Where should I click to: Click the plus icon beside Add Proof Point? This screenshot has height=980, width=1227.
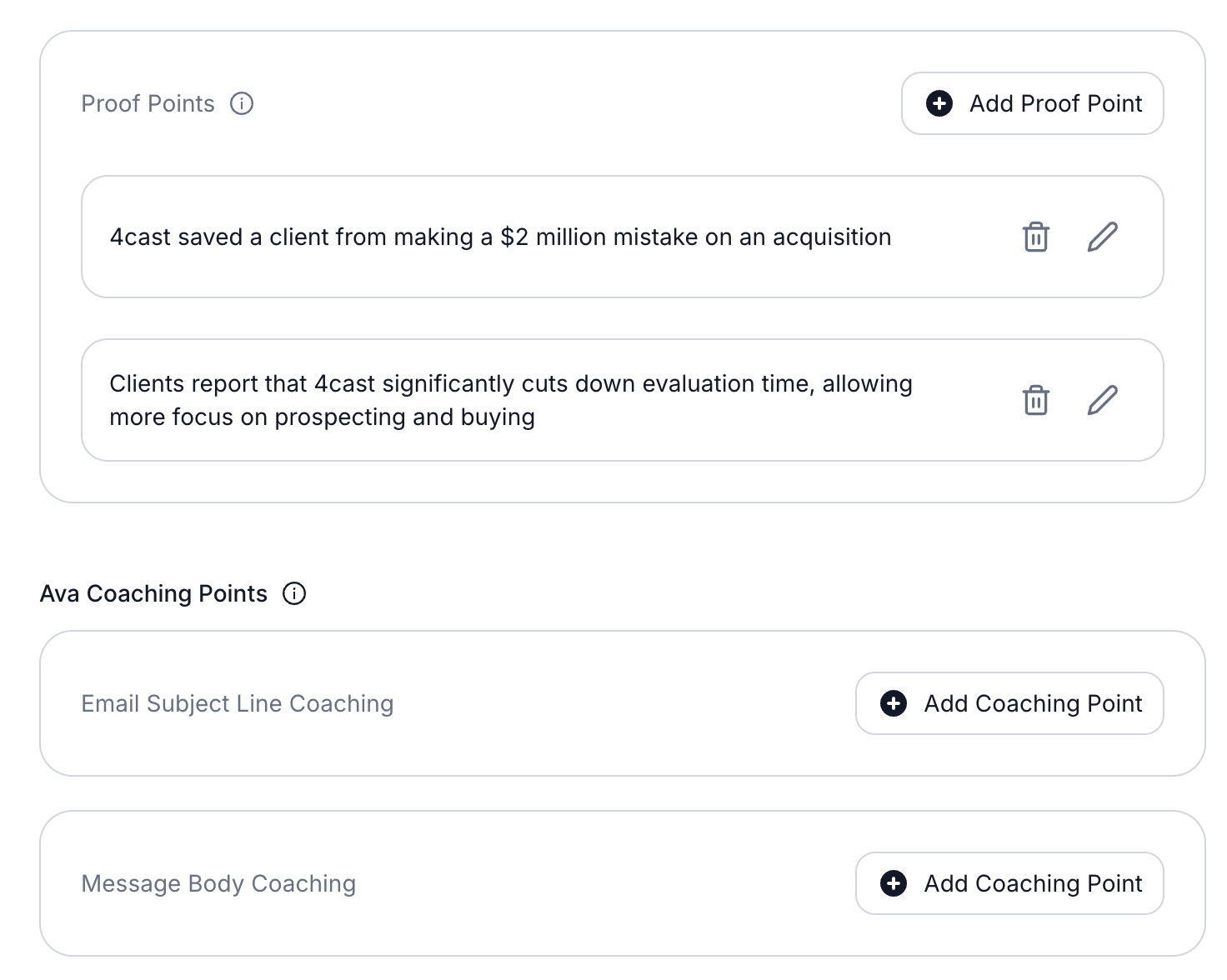pyautogui.click(x=939, y=103)
